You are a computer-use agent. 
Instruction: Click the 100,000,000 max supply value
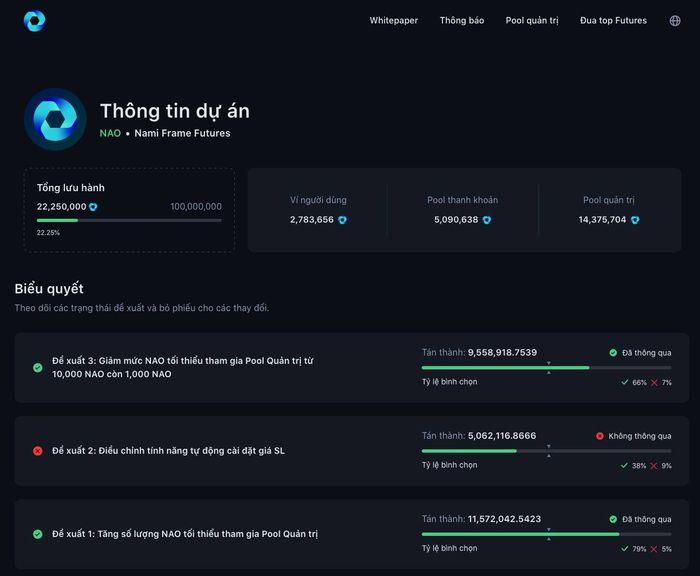[x=196, y=206]
